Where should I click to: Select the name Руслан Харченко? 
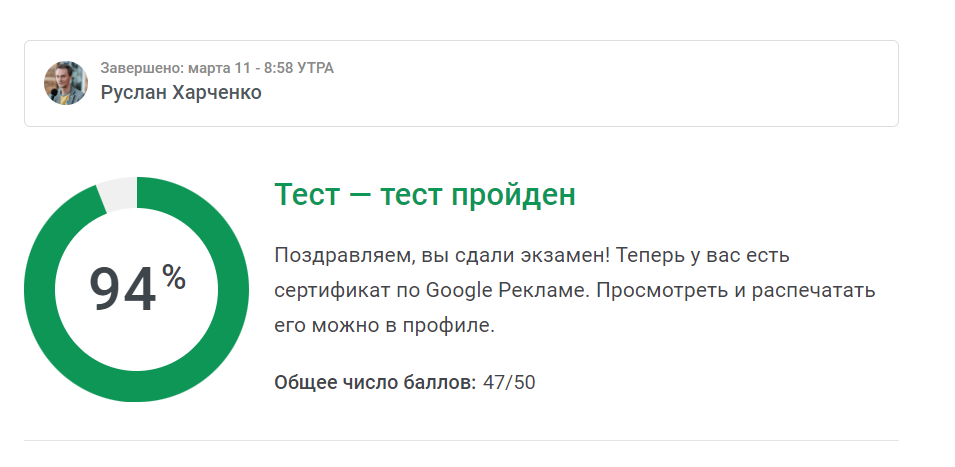pos(181,93)
